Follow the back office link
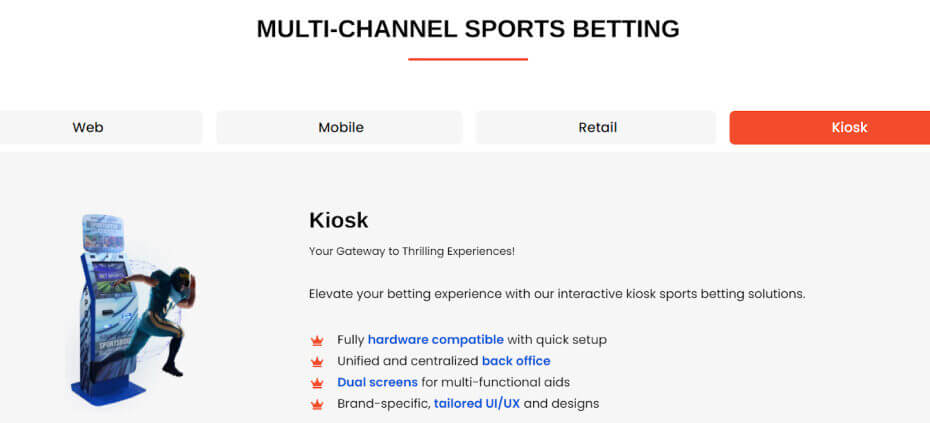 (516, 361)
